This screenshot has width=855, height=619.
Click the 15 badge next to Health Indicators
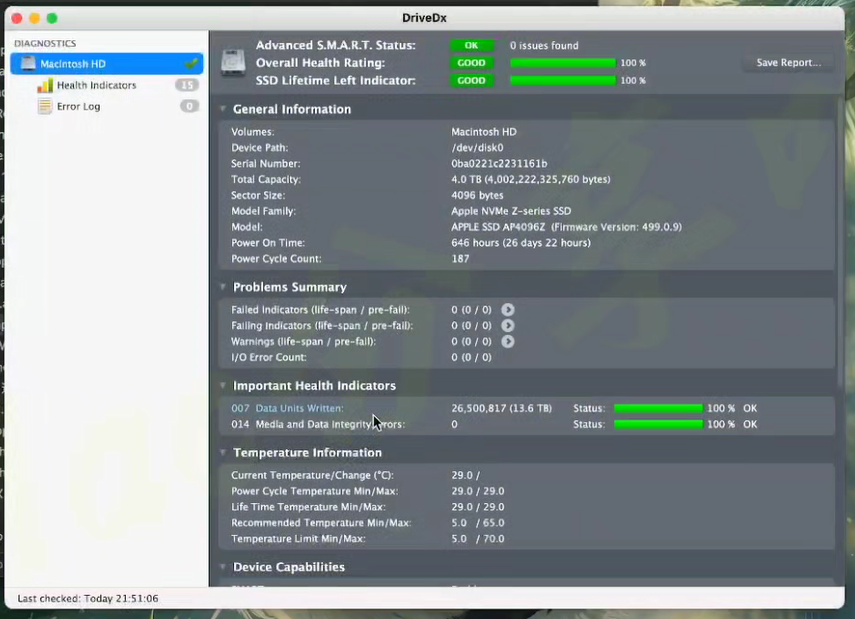[187, 85]
